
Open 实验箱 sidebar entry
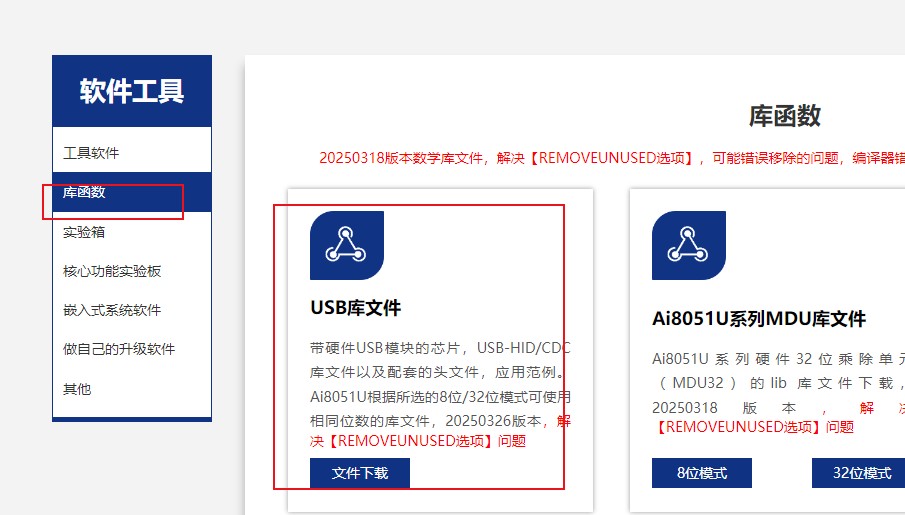click(x=84, y=232)
